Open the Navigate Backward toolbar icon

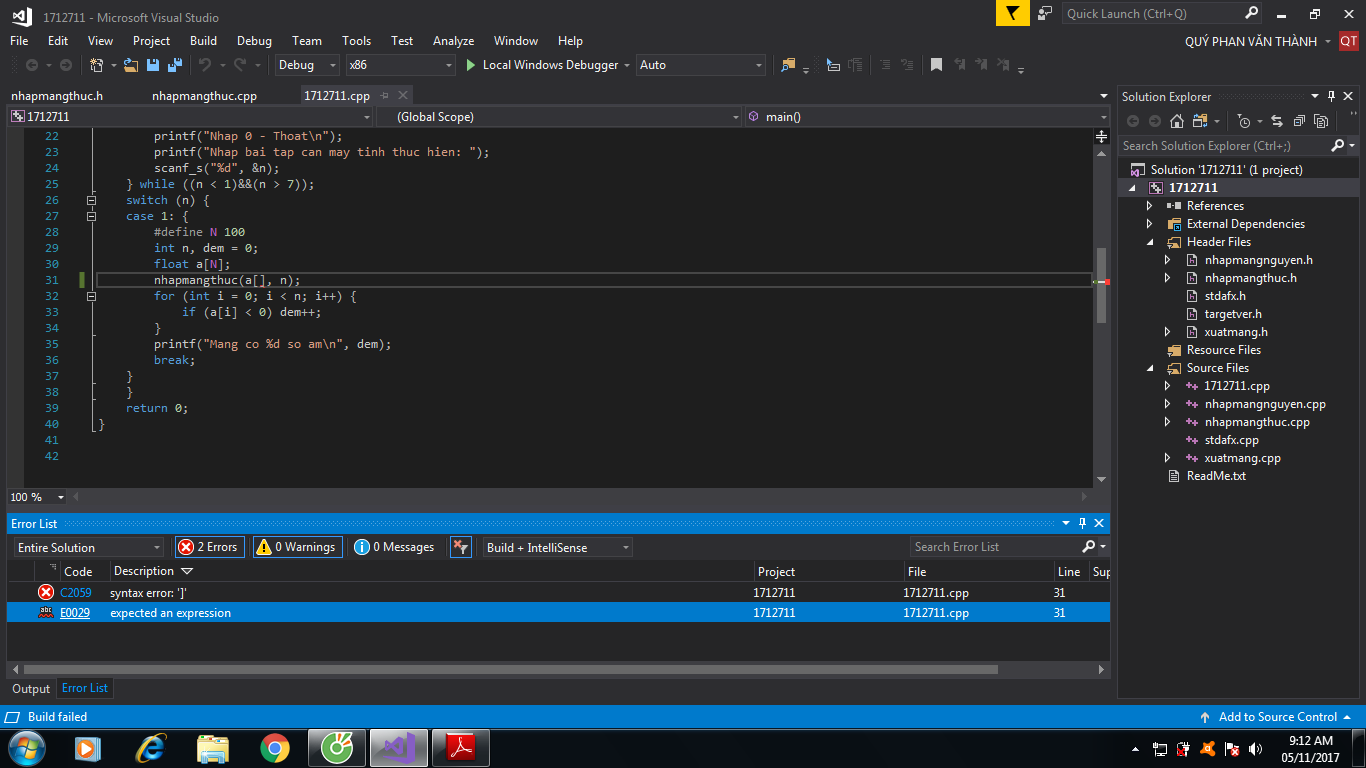[33, 65]
